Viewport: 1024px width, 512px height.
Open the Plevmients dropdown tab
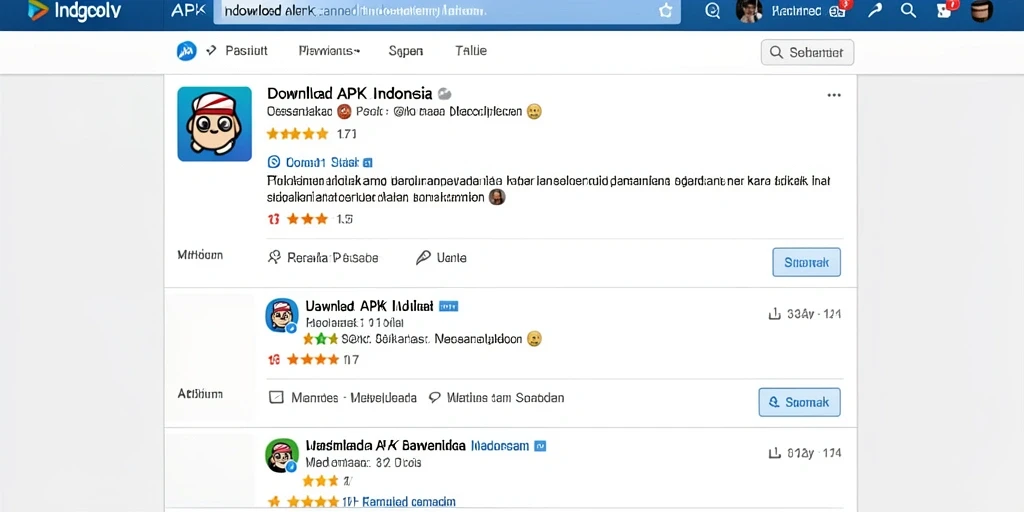(x=329, y=51)
